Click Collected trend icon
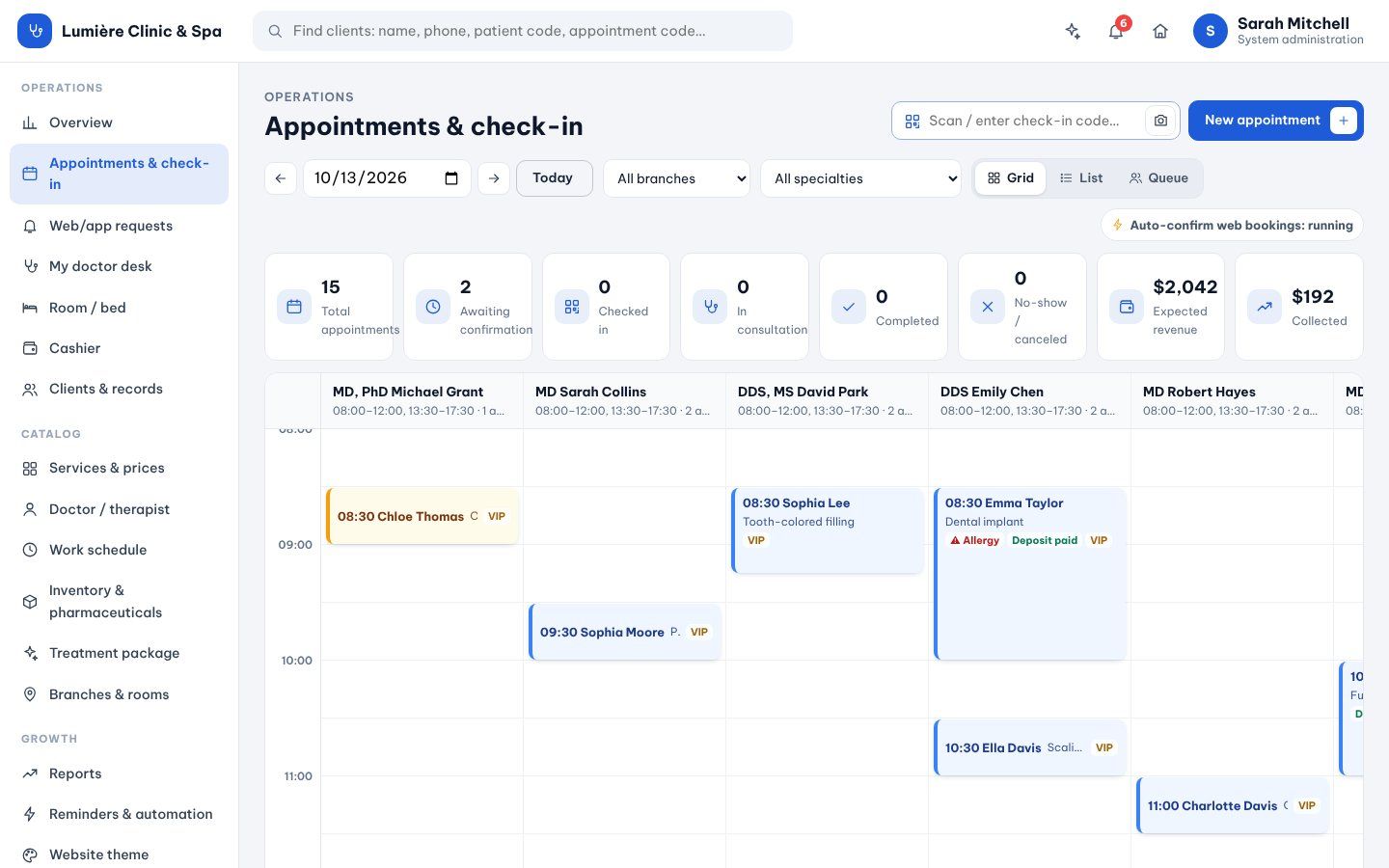 click(x=1265, y=307)
